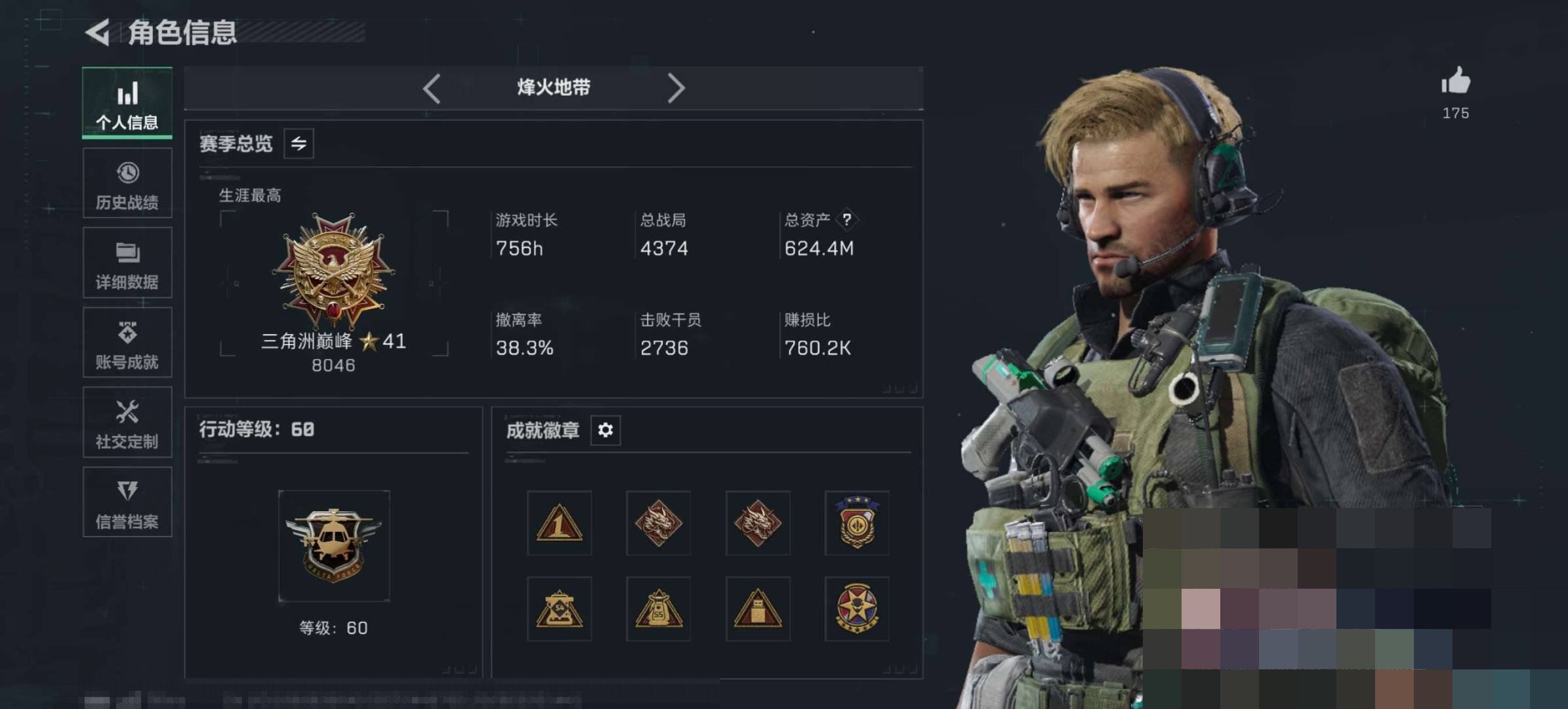Click the 三角洲巅峰 rank medal
Screen dimensions: 1568x709
coord(334,270)
